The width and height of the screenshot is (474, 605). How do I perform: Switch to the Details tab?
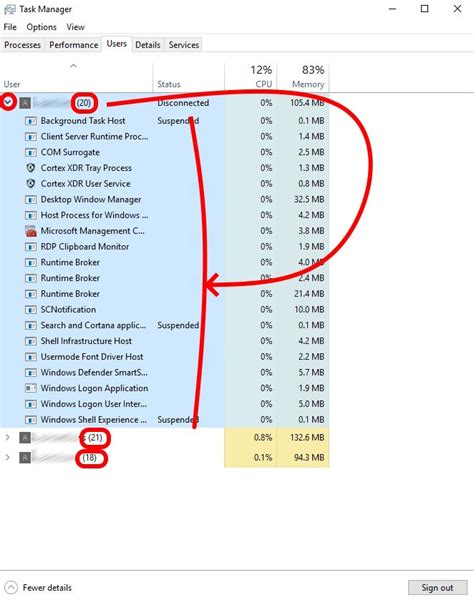[148, 45]
